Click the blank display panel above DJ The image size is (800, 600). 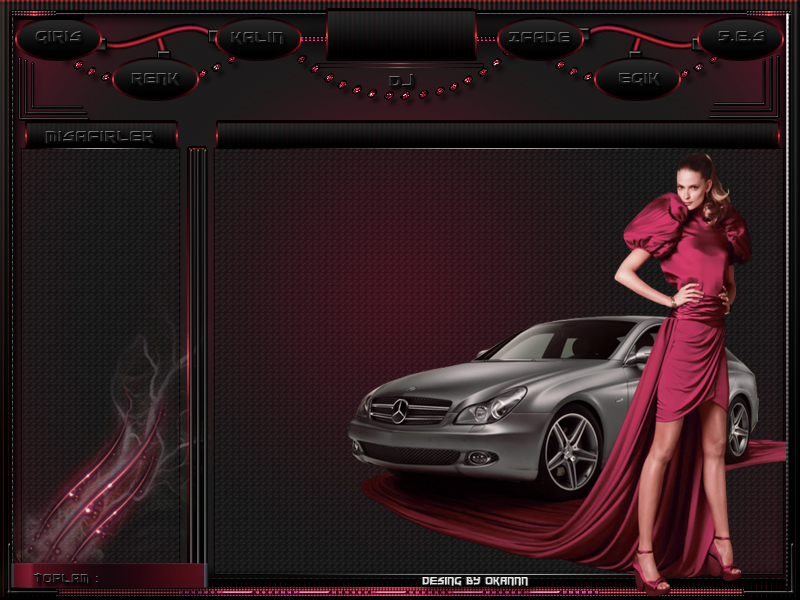click(402, 36)
